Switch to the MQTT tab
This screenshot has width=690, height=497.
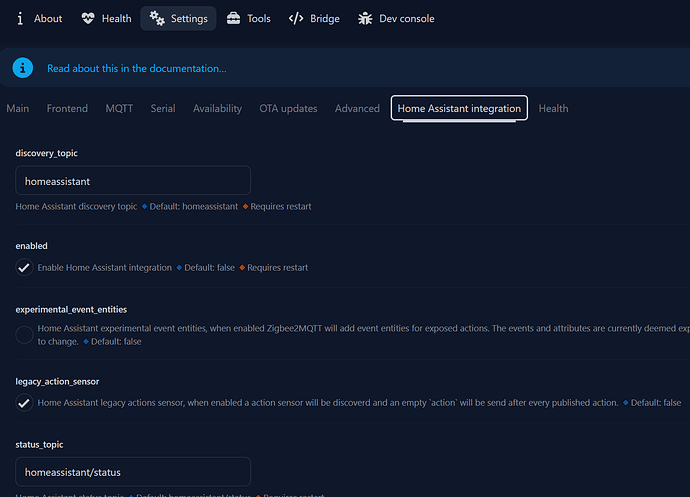(x=119, y=108)
